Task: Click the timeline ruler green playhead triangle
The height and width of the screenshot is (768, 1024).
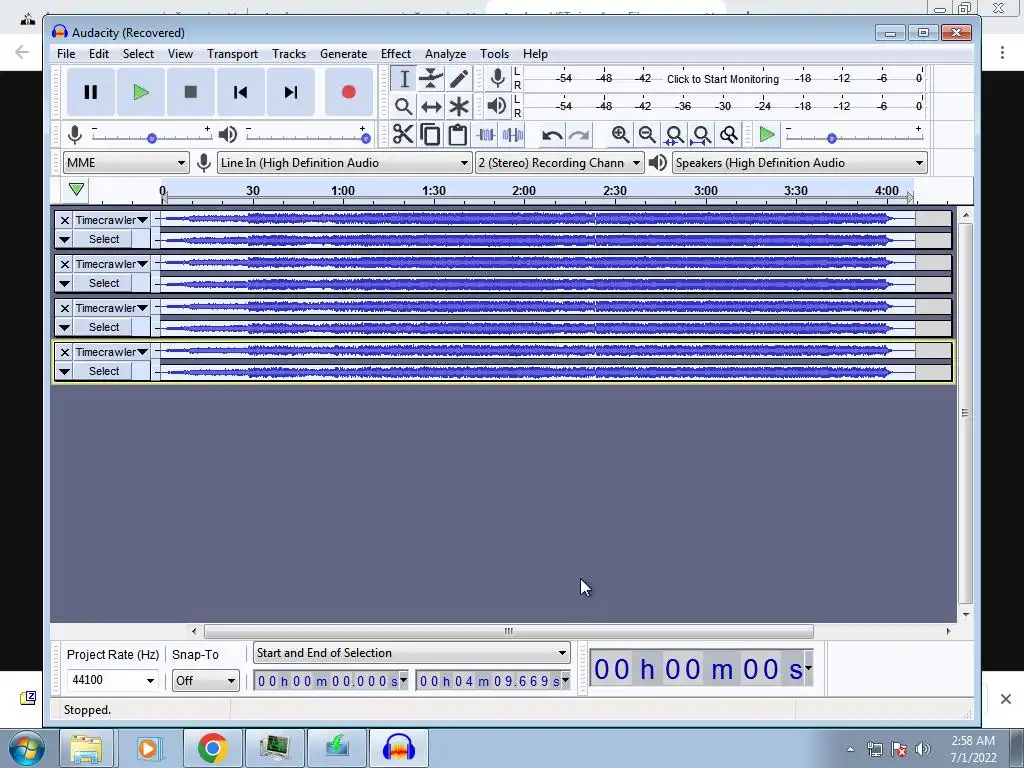Action: pos(76,189)
